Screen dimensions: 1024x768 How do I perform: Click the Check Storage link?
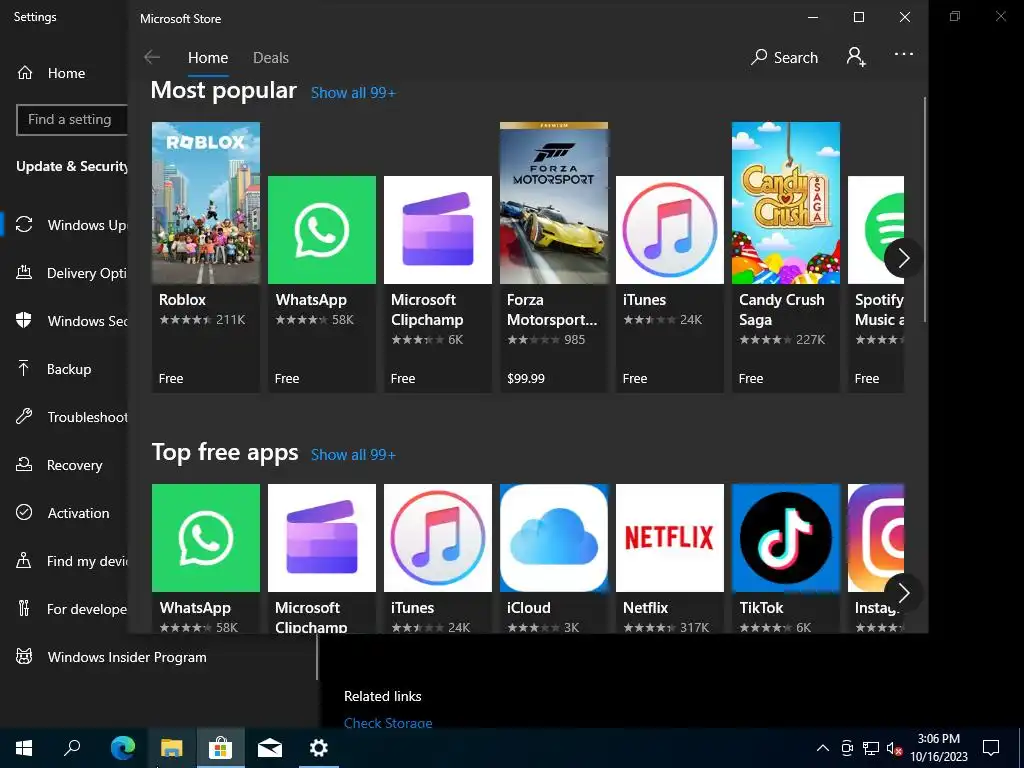(x=388, y=722)
